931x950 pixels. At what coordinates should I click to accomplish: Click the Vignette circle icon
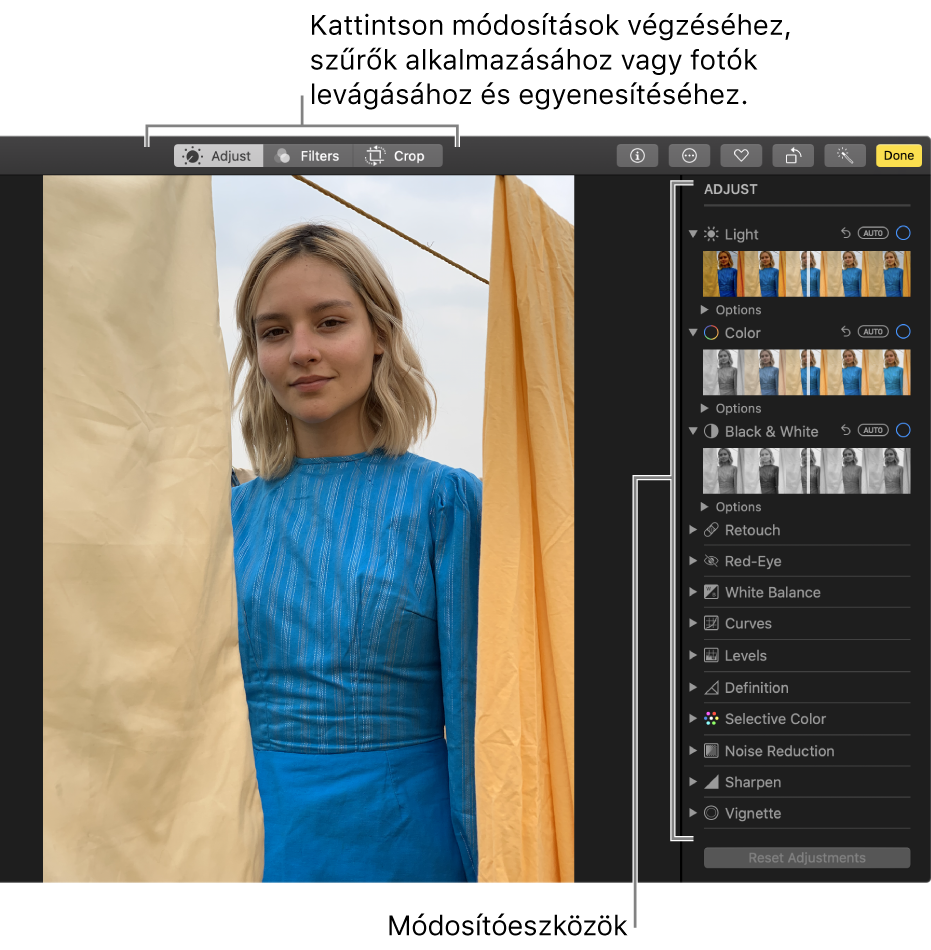point(711,813)
